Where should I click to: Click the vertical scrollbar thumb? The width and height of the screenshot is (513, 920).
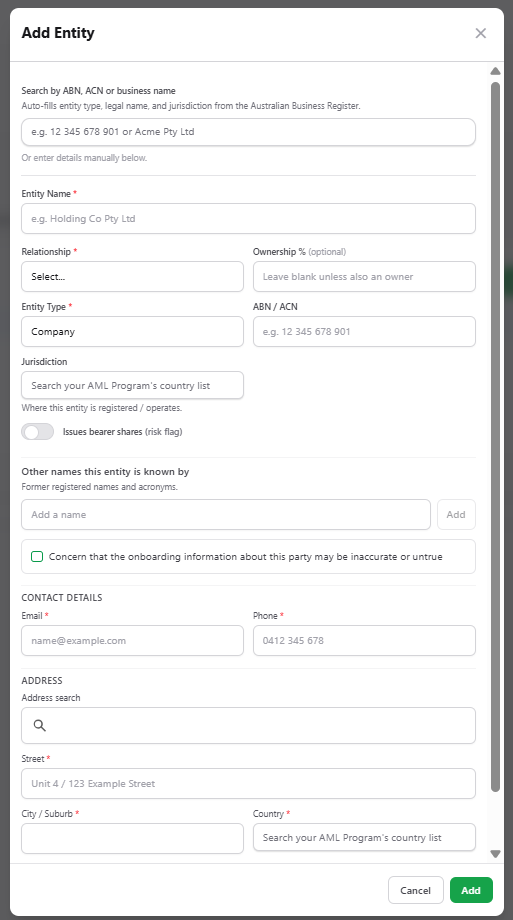[x=495, y=437]
